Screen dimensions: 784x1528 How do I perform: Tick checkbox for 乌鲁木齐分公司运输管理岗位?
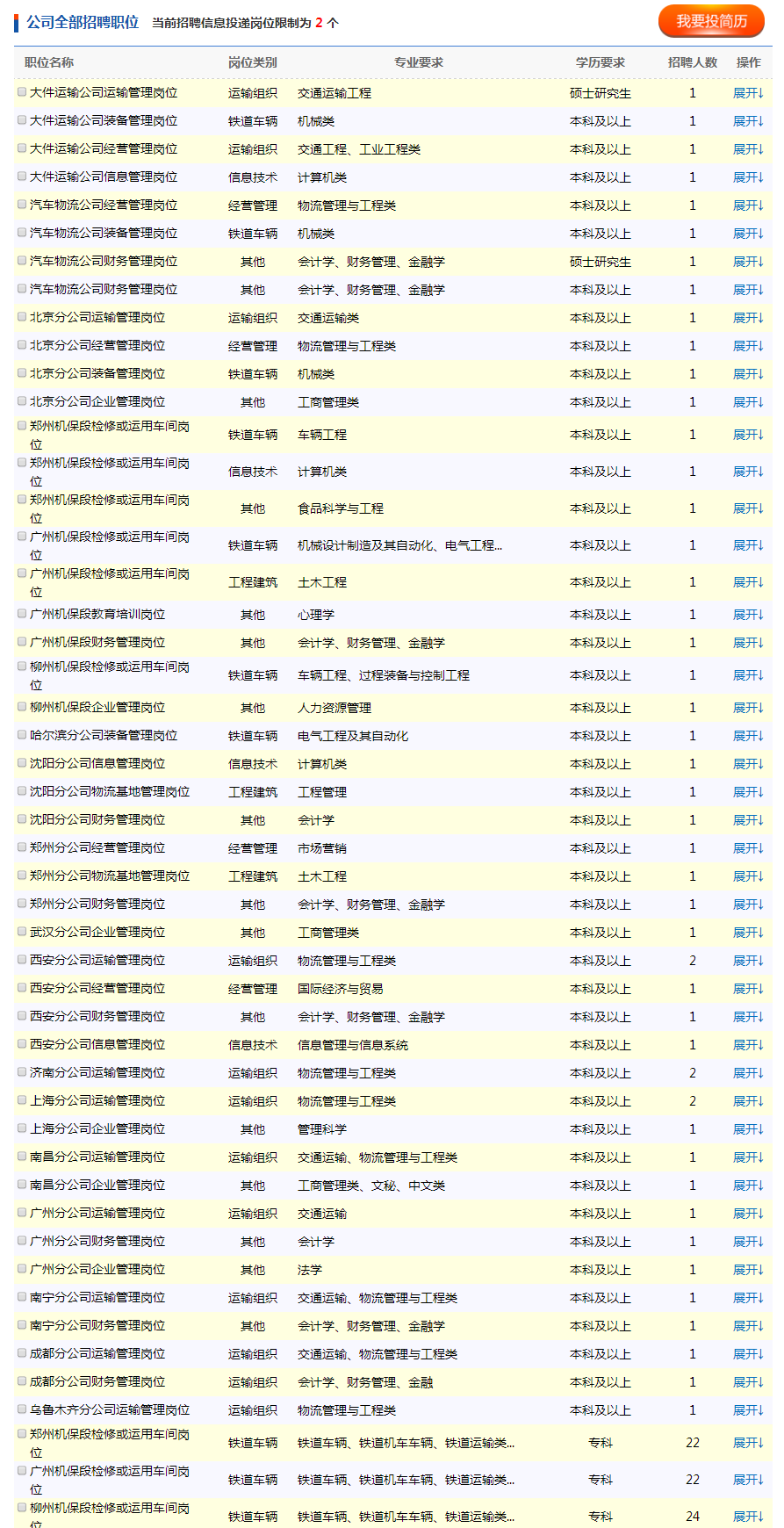[x=22, y=1409]
